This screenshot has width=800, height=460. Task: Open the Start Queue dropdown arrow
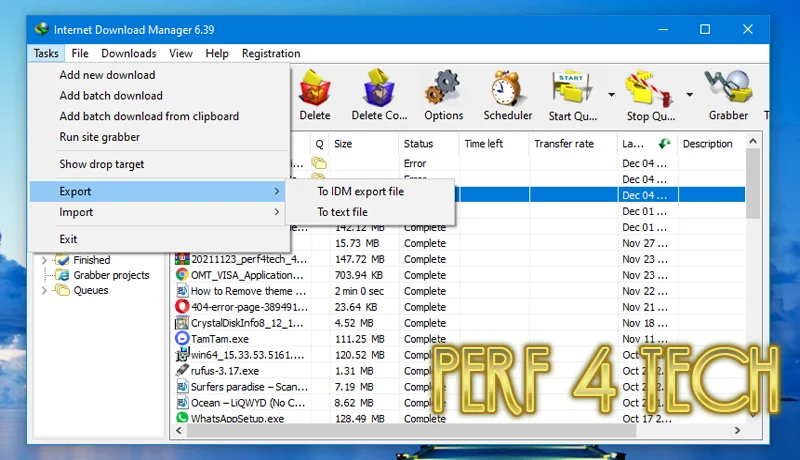pos(611,94)
